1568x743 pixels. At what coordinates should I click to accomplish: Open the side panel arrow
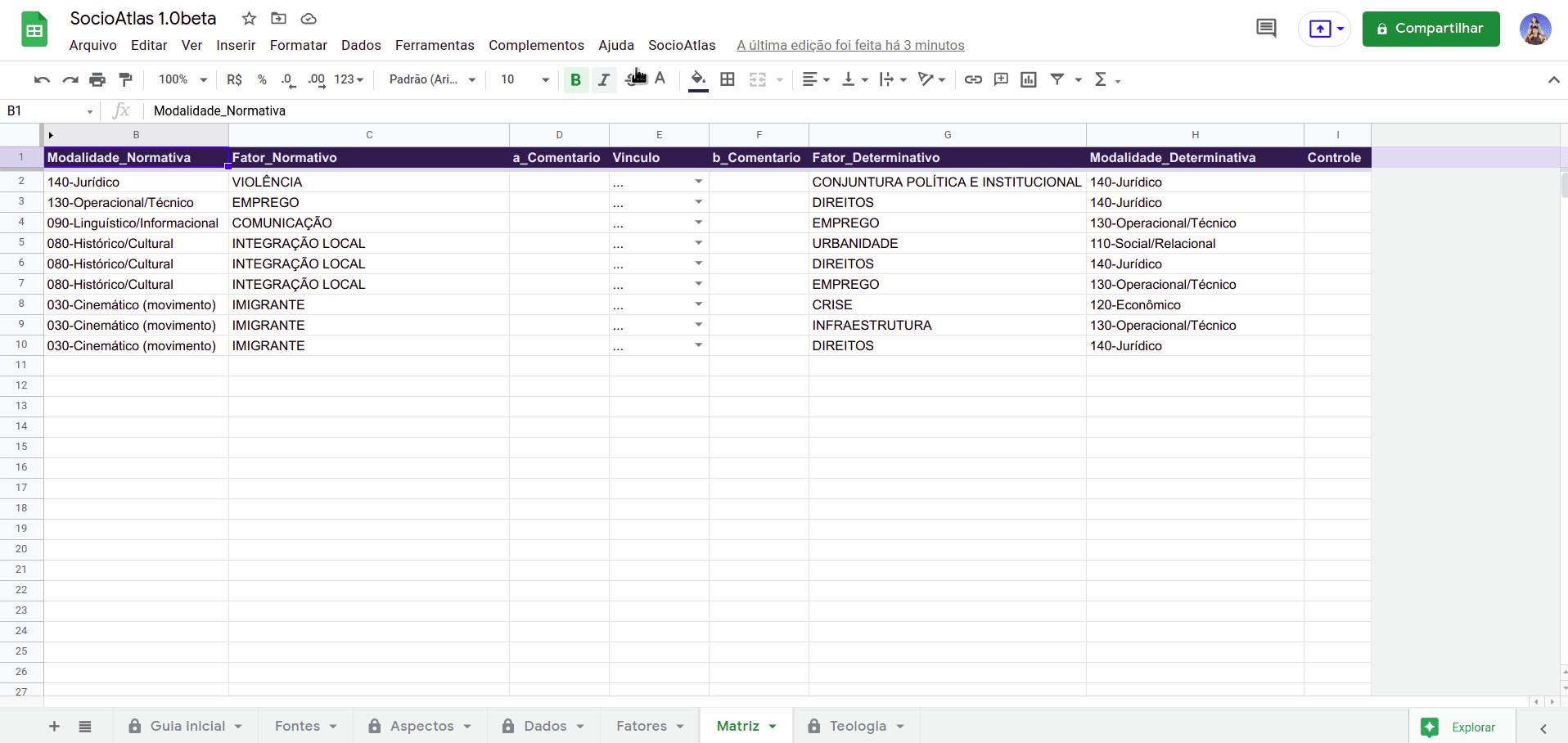click(1543, 728)
